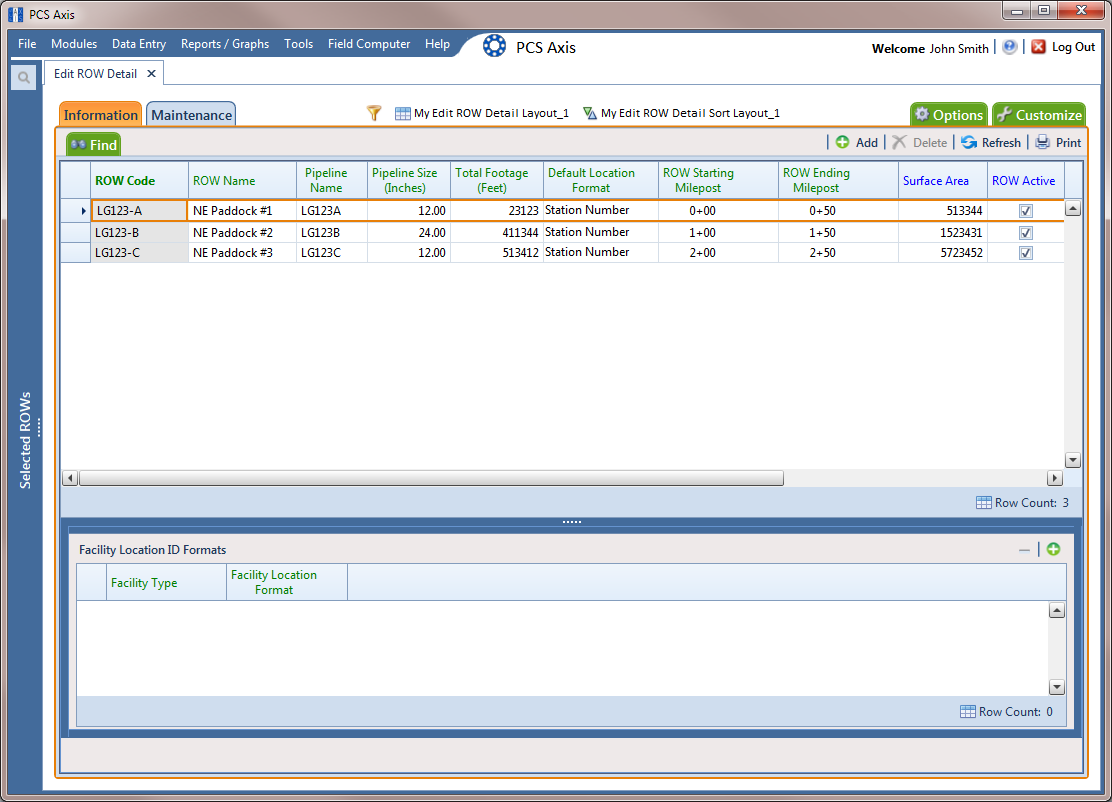Expand the Selected ROWs side panel

pyautogui.click(x=26, y=440)
